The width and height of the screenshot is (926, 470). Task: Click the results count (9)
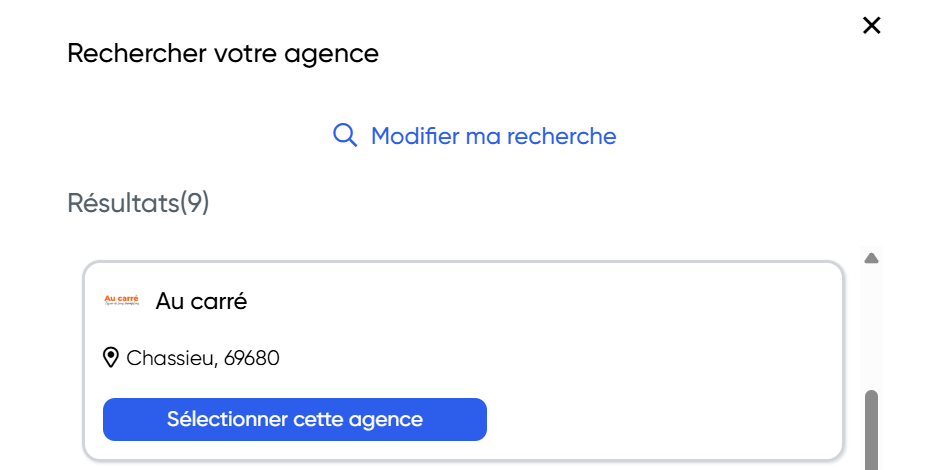point(195,203)
